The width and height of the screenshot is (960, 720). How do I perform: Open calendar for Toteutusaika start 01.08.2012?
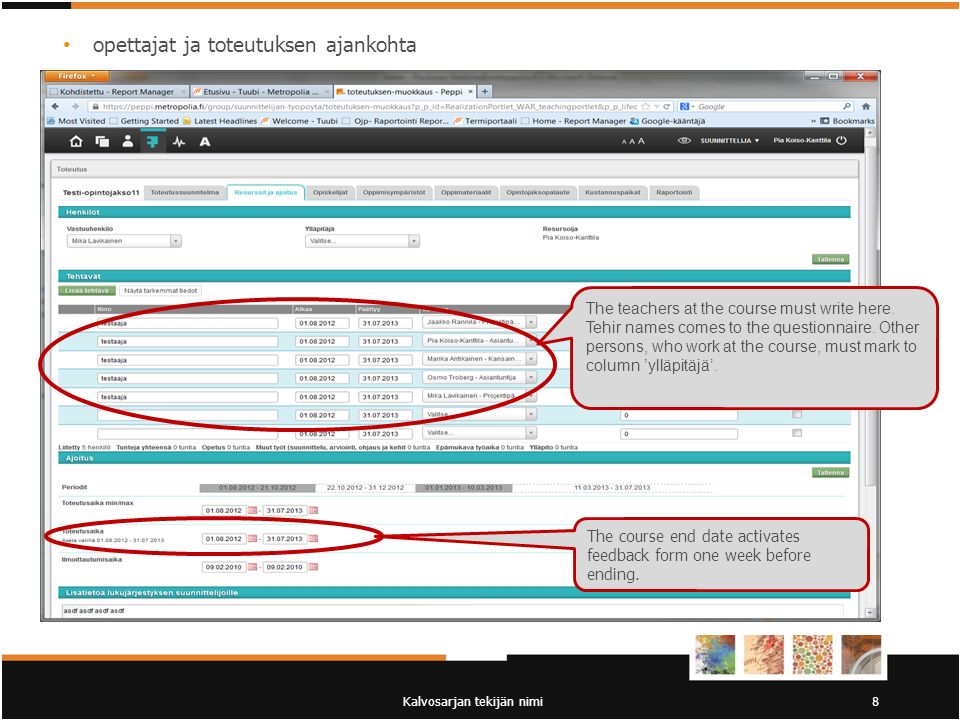[252, 539]
